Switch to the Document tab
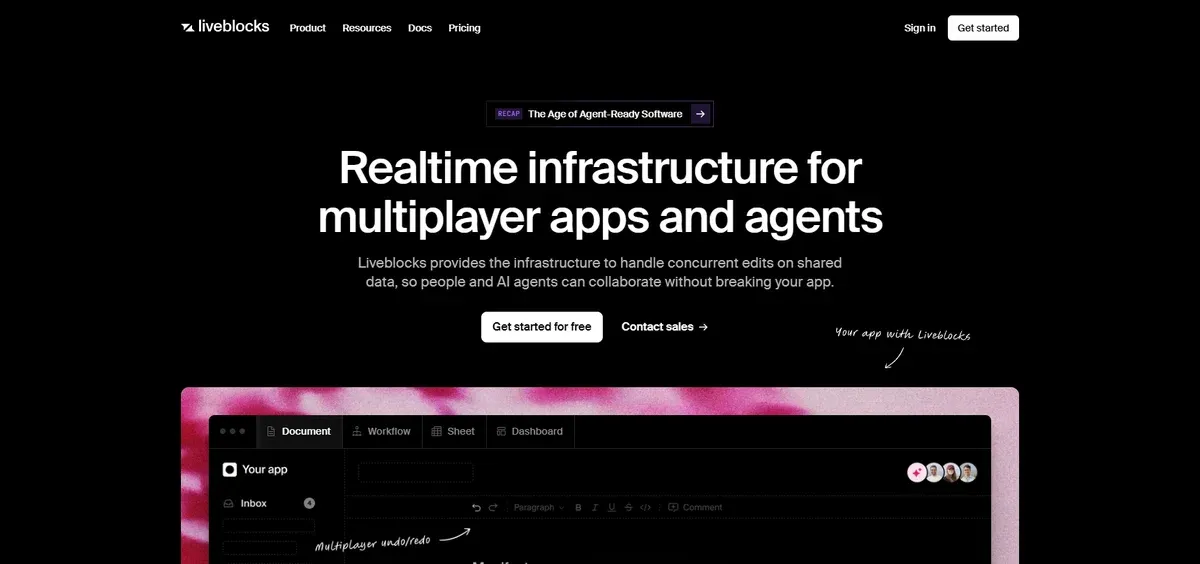 click(299, 431)
